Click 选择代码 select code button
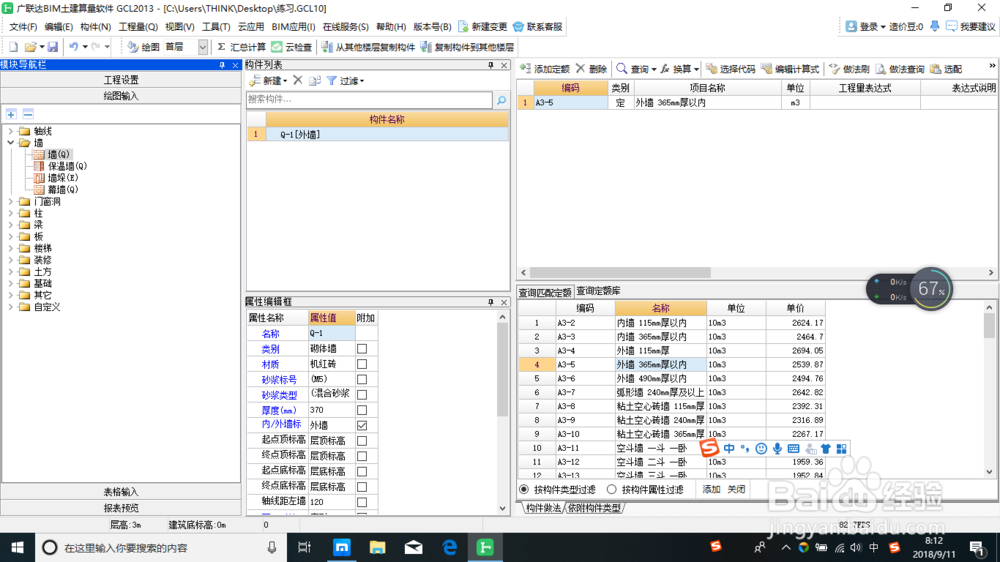The image size is (1000, 562). pyautogui.click(x=731, y=69)
